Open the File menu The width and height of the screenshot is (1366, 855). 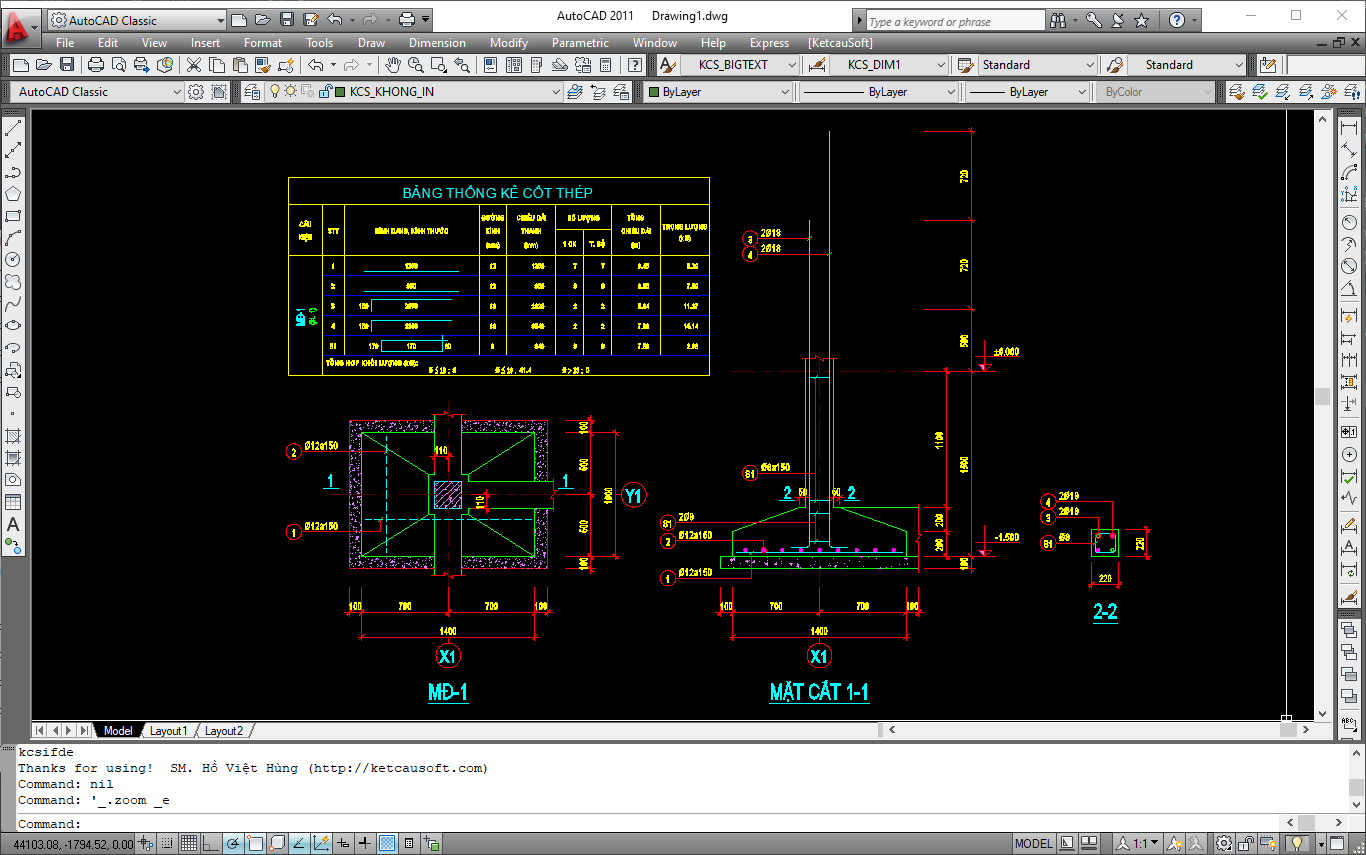[65, 43]
